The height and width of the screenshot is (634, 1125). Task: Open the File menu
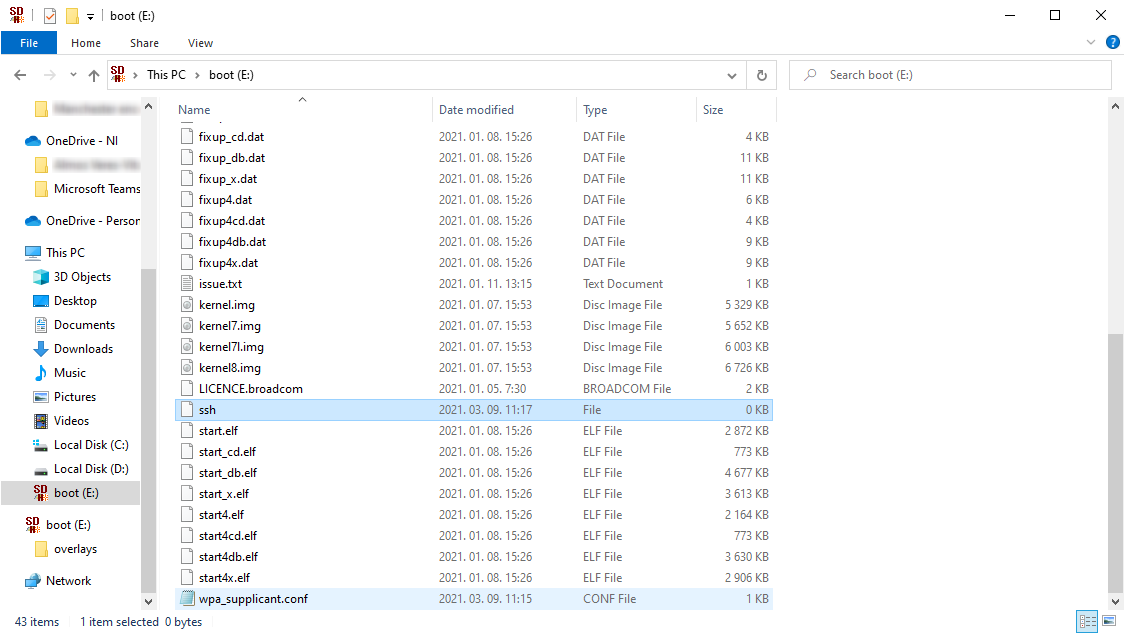point(29,43)
